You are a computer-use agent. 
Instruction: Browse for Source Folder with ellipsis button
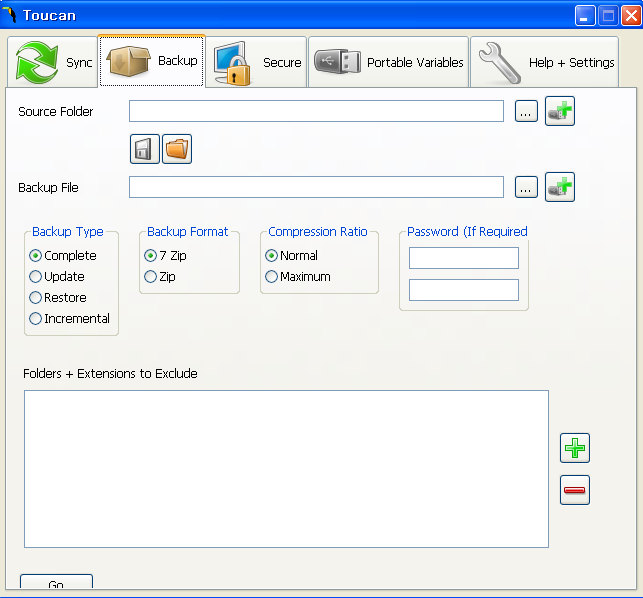click(x=526, y=111)
